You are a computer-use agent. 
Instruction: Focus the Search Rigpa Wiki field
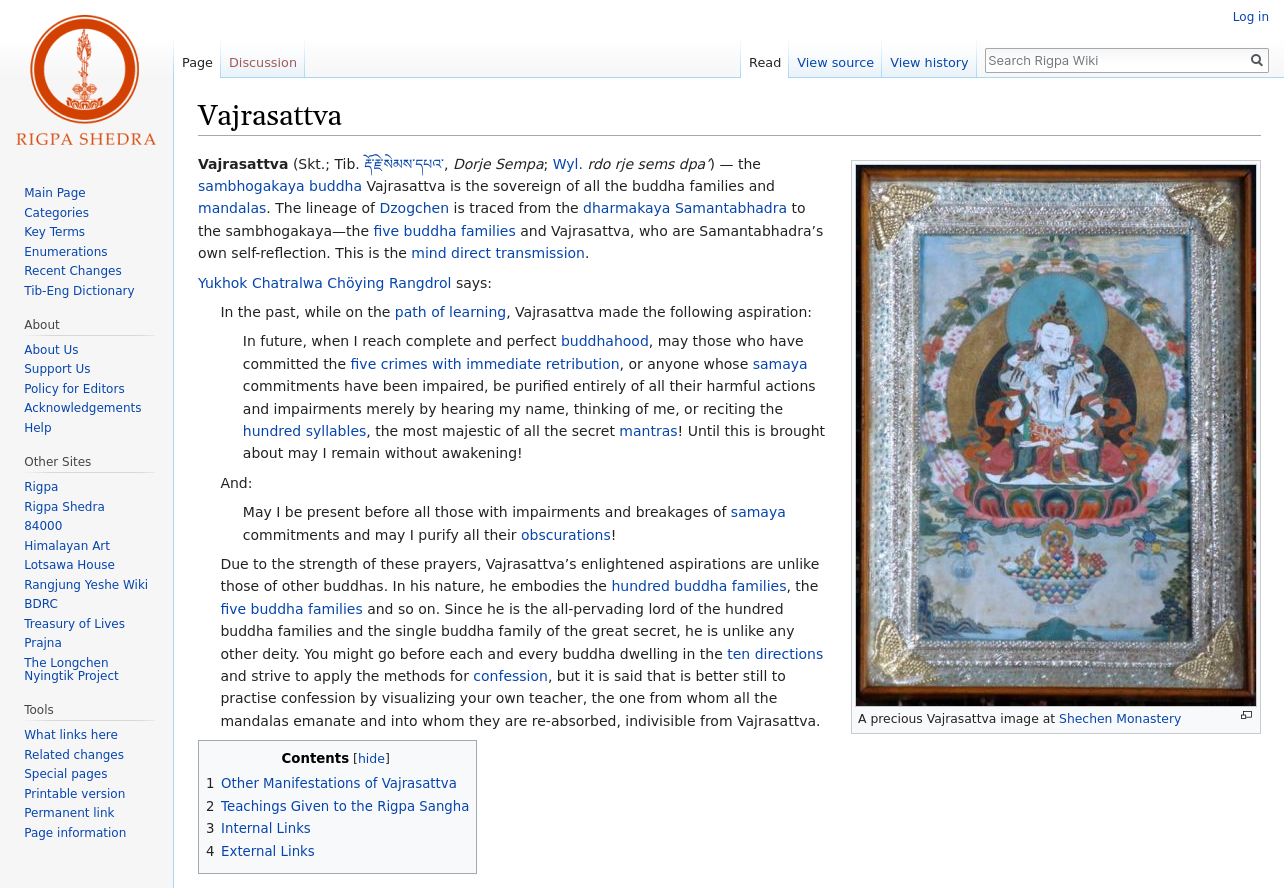point(1116,61)
